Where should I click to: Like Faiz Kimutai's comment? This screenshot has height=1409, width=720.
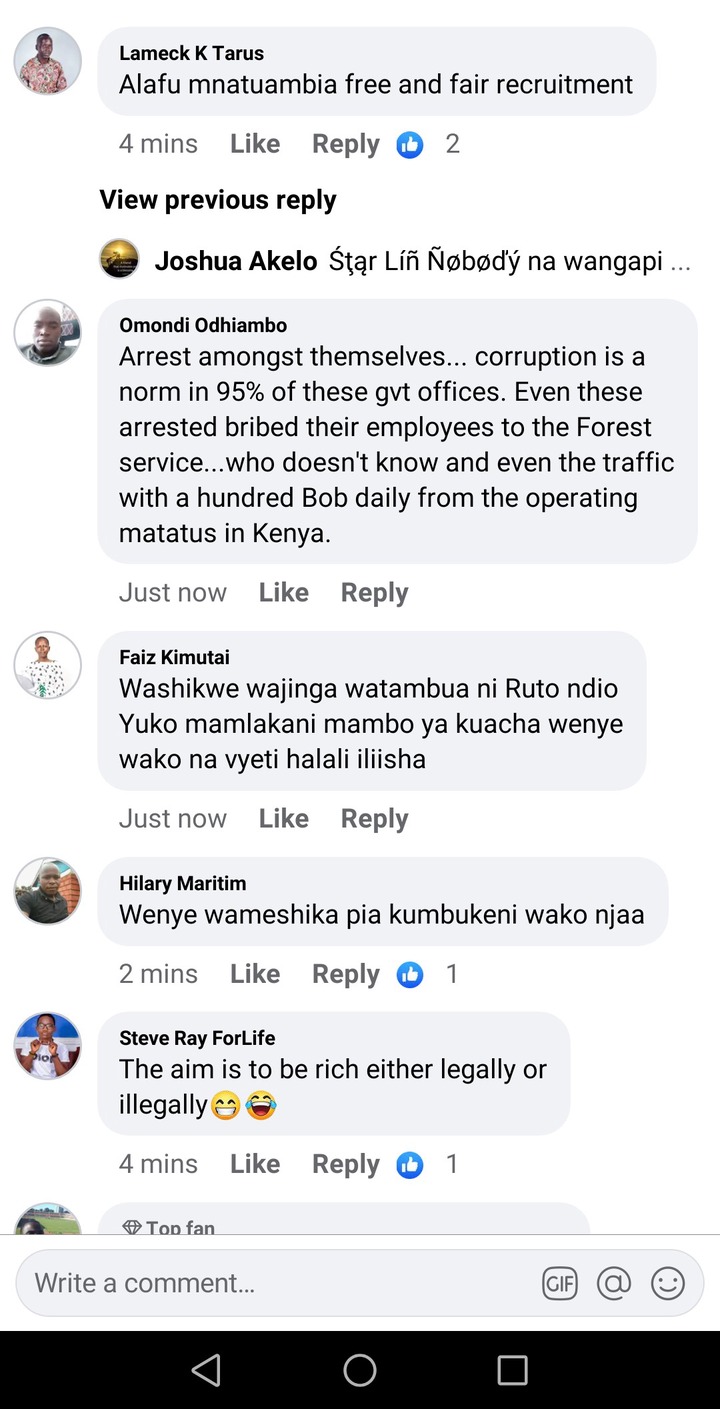pyautogui.click(x=284, y=818)
